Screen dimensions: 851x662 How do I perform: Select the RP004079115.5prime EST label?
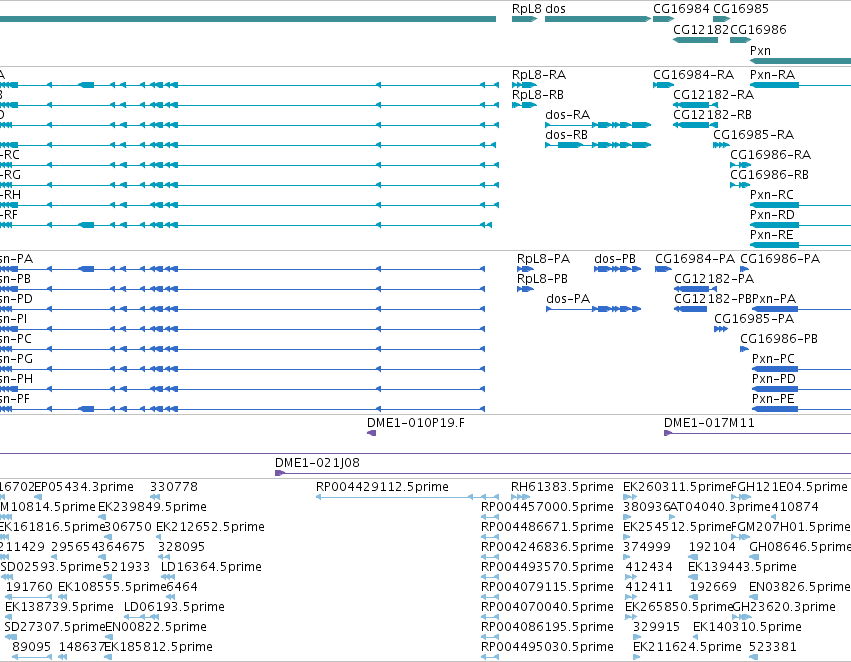(x=548, y=587)
